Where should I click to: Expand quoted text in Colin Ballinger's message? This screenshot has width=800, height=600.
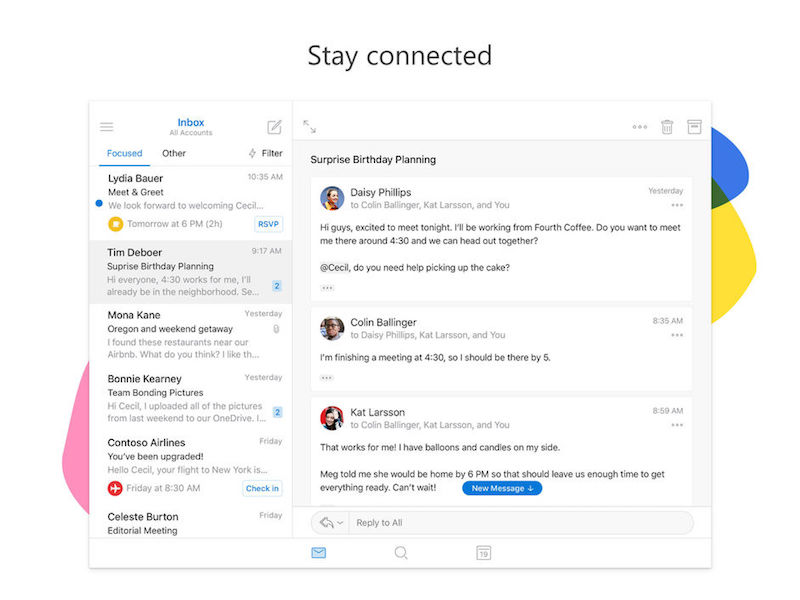point(327,378)
